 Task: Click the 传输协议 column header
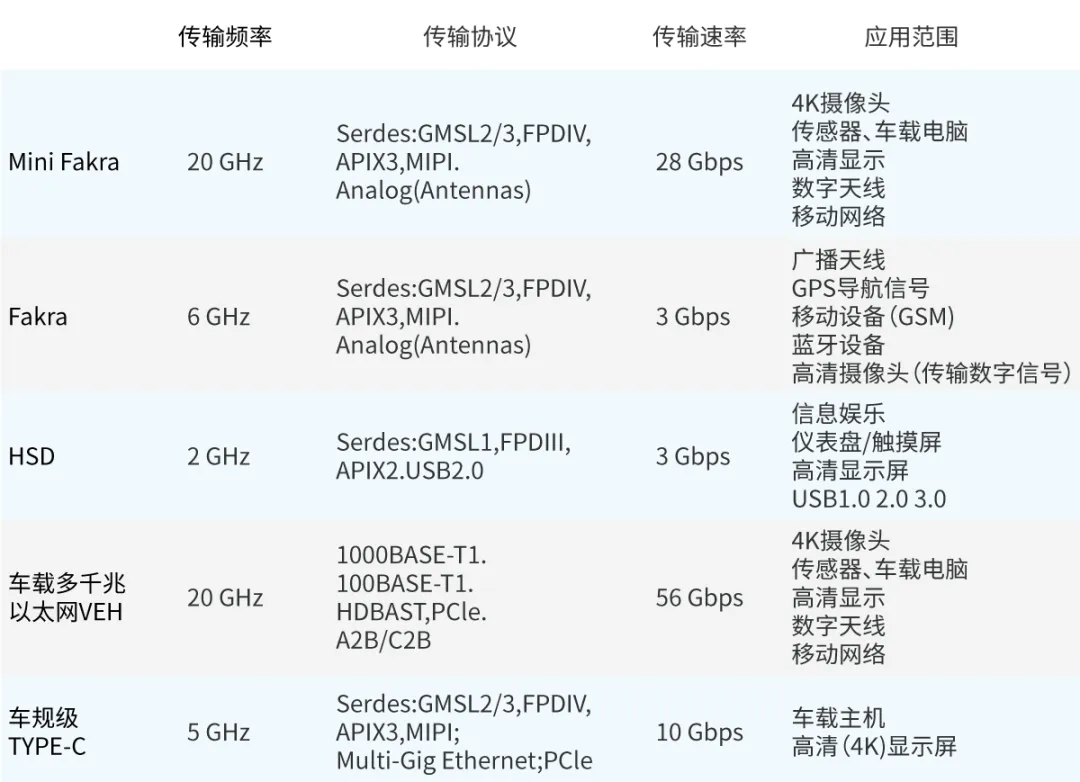(x=470, y=37)
